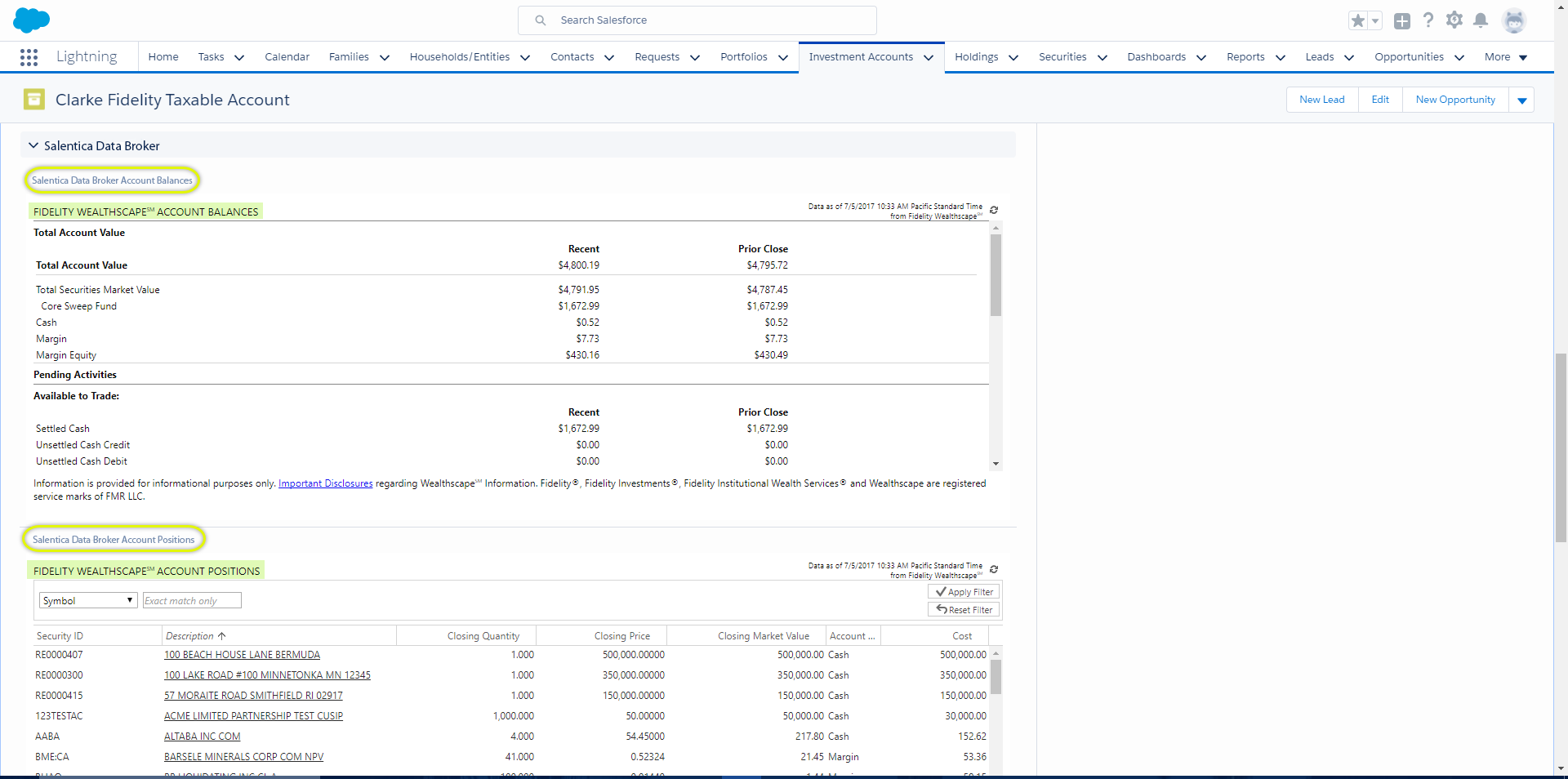Focus the Search Salesforce field
The height and width of the screenshot is (779, 1568).
point(697,20)
